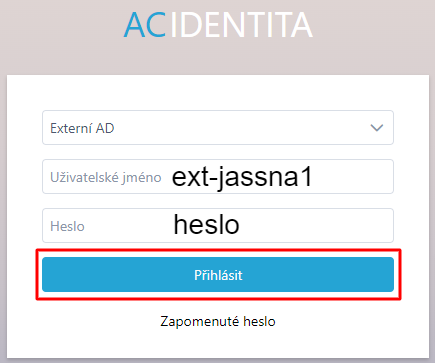Click the Přihlásit label text
This screenshot has height=363, width=435.
coord(218,275)
